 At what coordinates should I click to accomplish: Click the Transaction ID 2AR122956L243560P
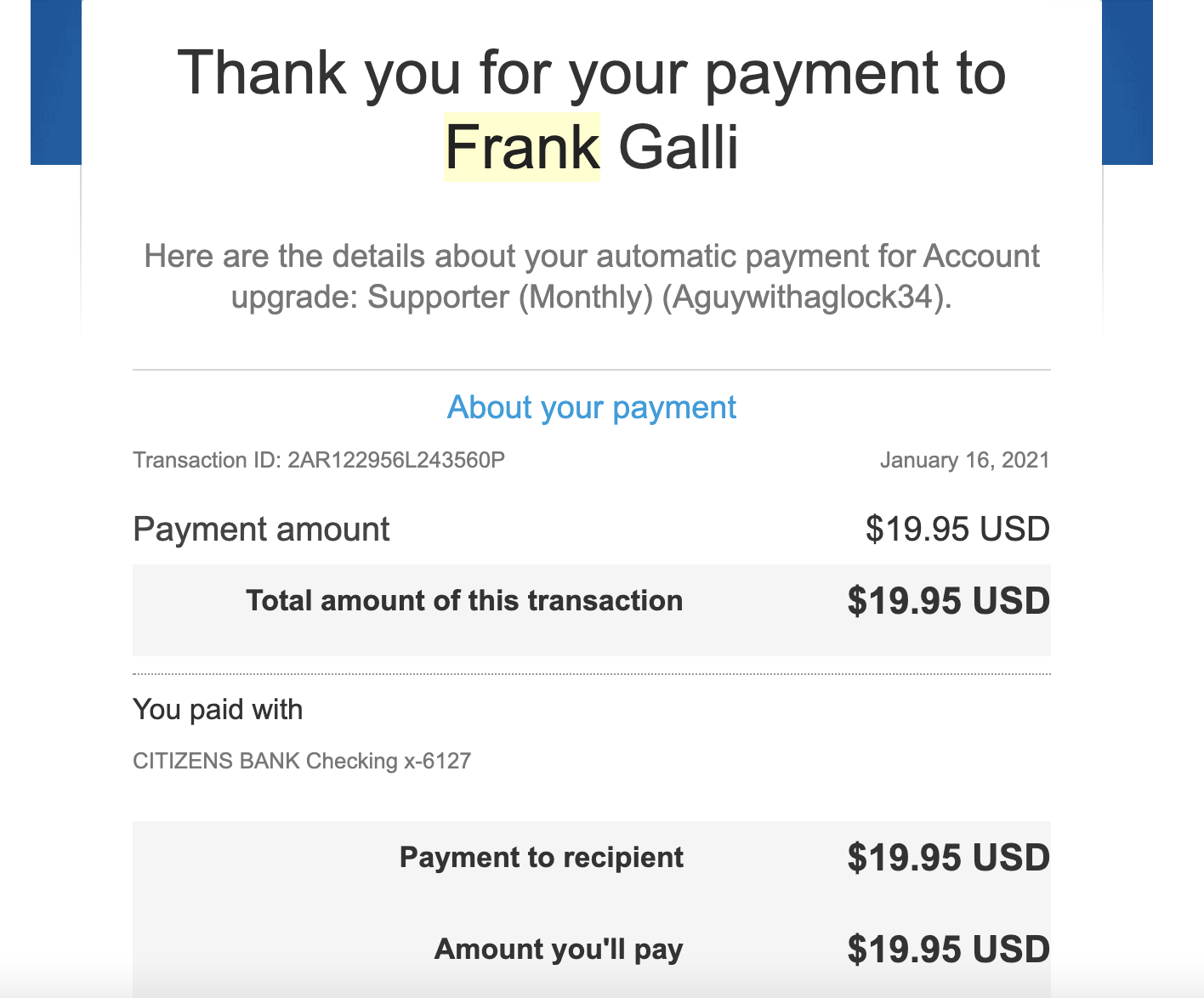(395, 461)
